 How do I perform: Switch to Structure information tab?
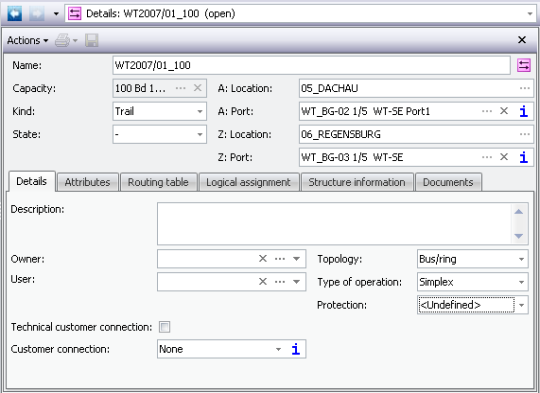[357, 182]
